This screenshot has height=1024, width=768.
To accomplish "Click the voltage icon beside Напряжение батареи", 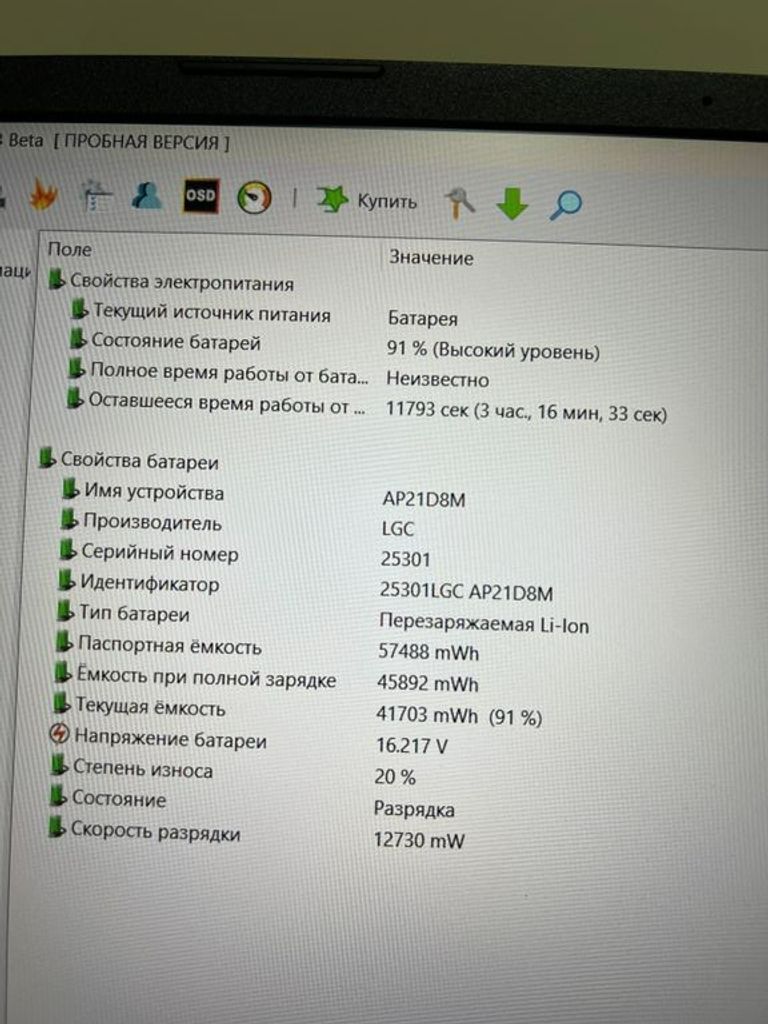I will click(59, 734).
